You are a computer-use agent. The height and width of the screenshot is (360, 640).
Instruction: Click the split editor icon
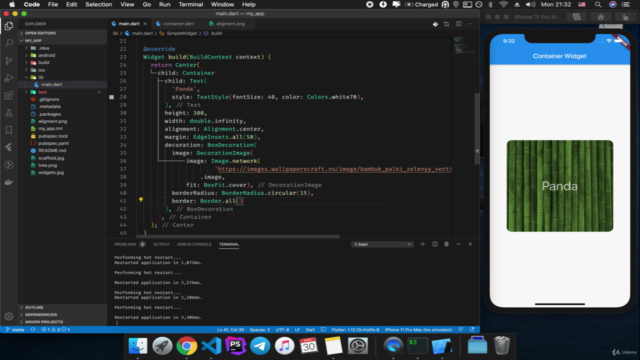tap(458, 24)
